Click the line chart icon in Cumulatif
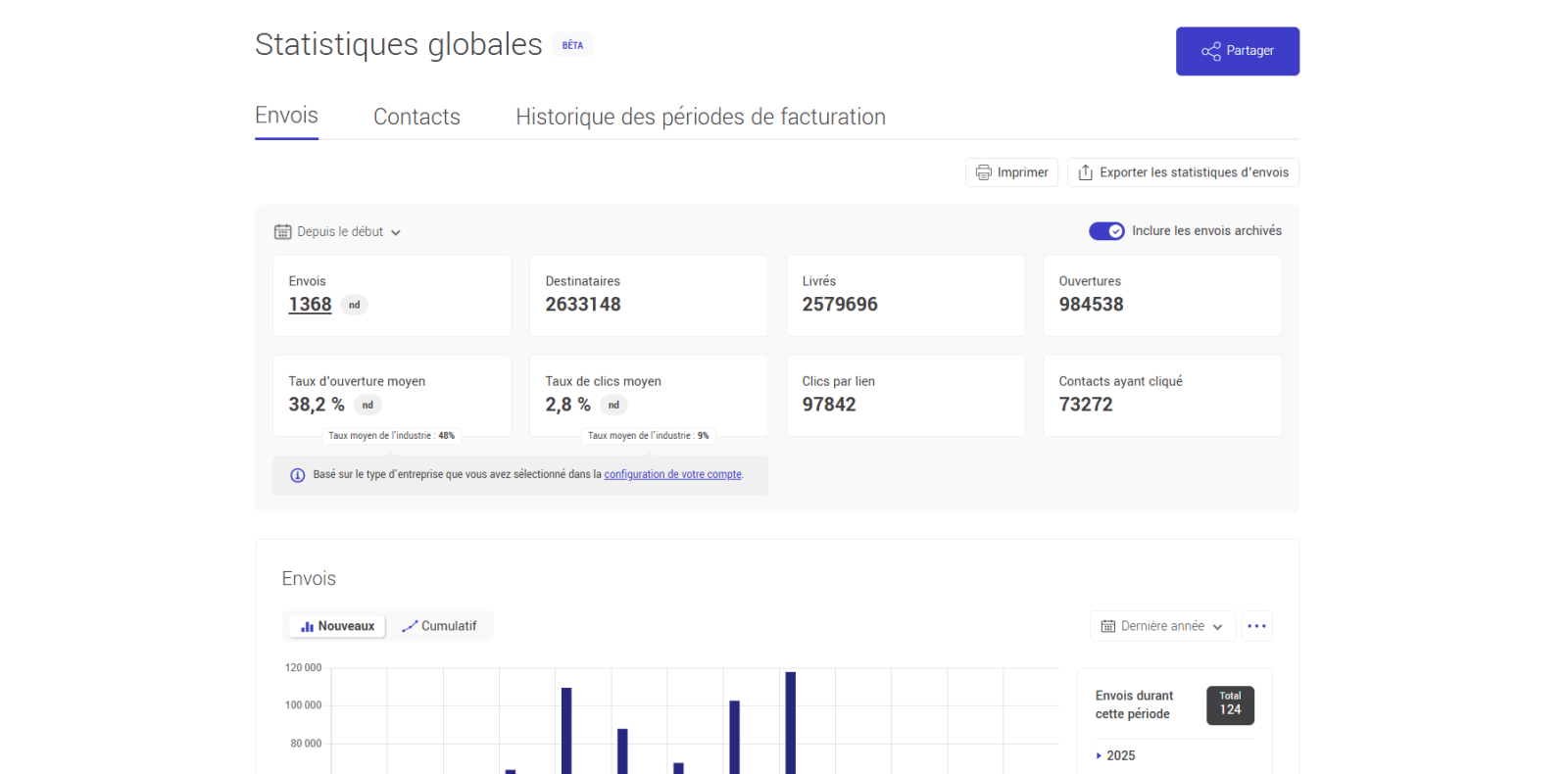1568x774 pixels. coord(410,626)
